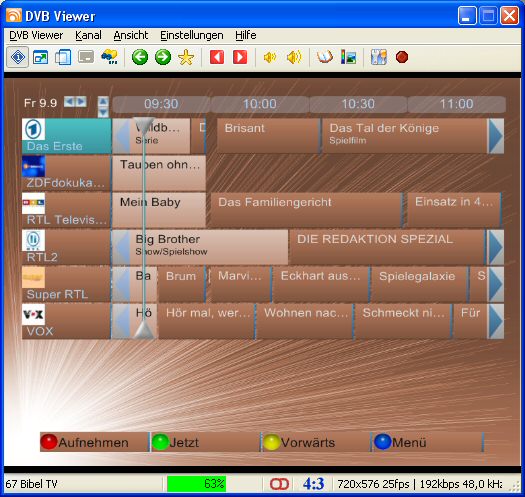Expand later programs arrow in Das Erste row
This screenshot has width=525, height=497.
click(x=496, y=136)
